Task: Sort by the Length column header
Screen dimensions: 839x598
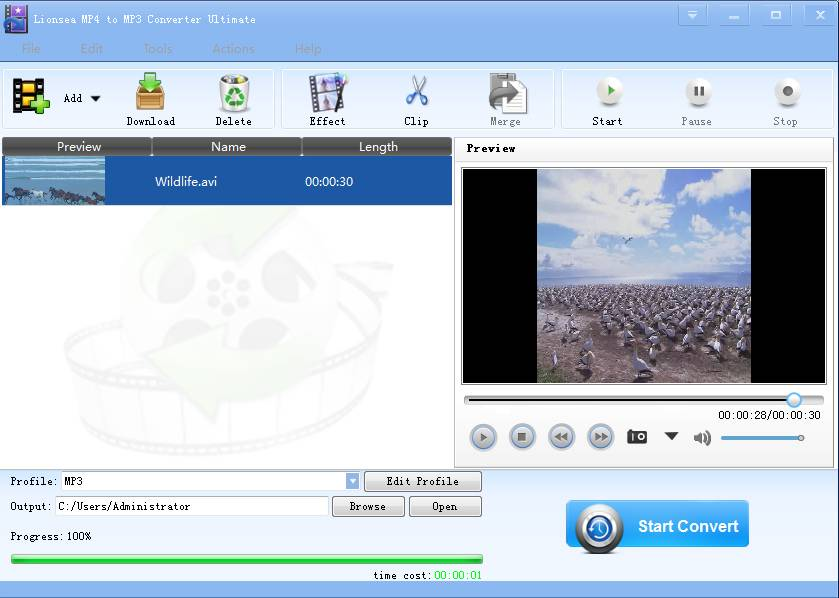Action: click(x=378, y=147)
